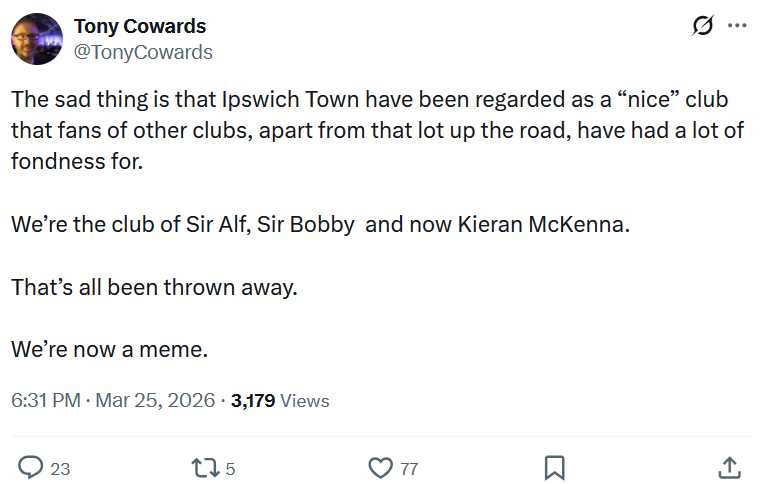This screenshot has width=761, height=484.
Task: Open the share upload-arrow icon
Action: click(729, 468)
